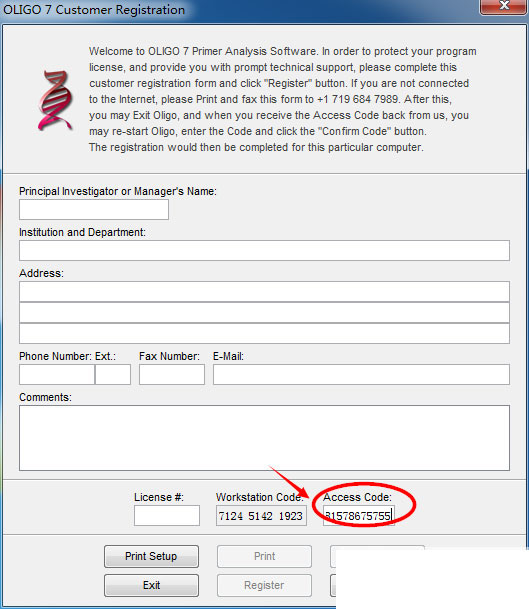Click the OLIGO 7 Customer Registration title text
The height and width of the screenshot is (609, 529).
(x=94, y=10)
